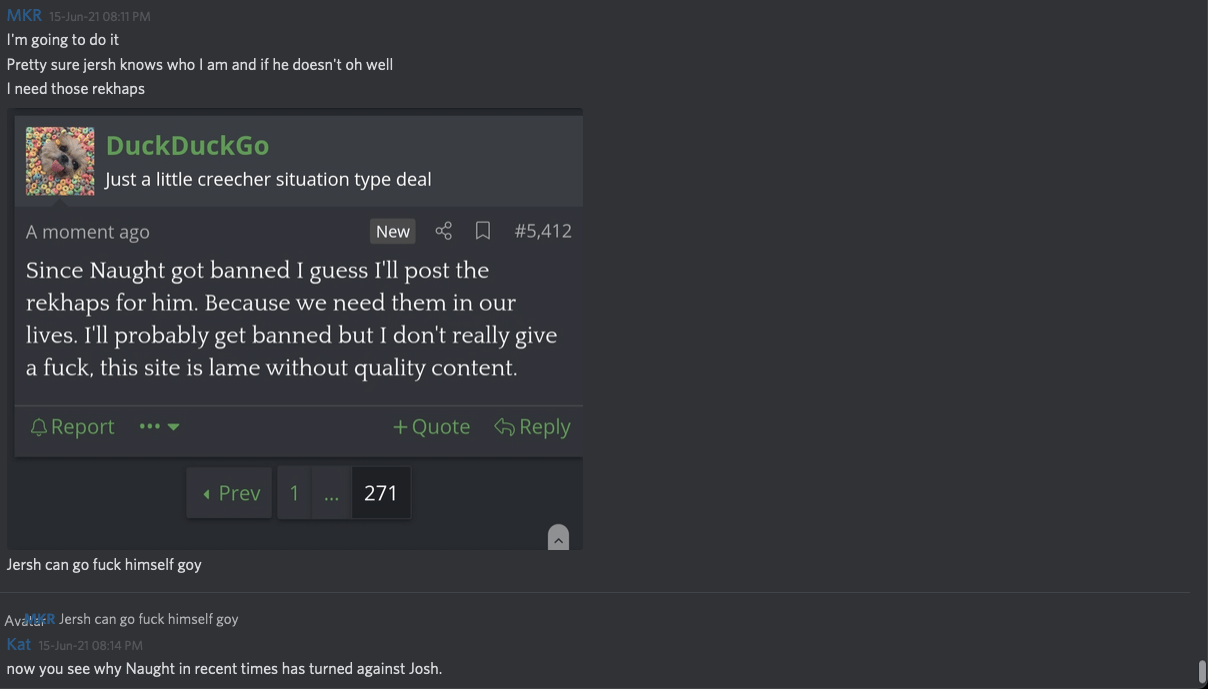Click the New badge on the post
This screenshot has width=1208, height=689.
(392, 231)
